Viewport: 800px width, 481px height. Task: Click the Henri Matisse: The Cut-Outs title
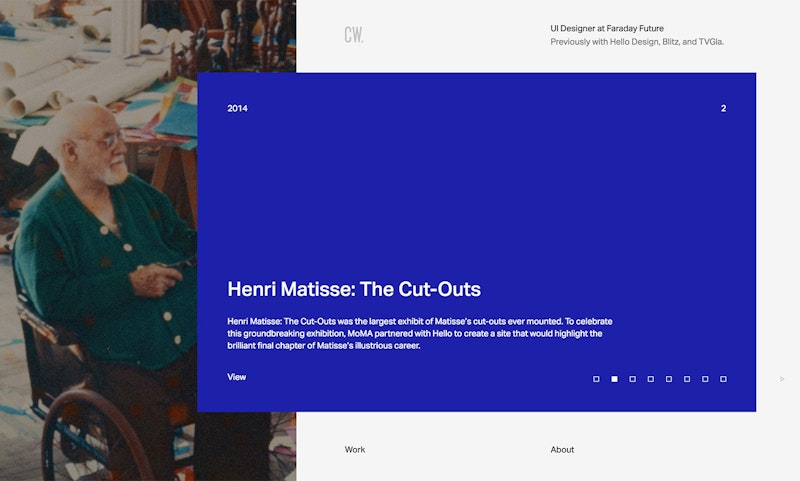pos(354,289)
